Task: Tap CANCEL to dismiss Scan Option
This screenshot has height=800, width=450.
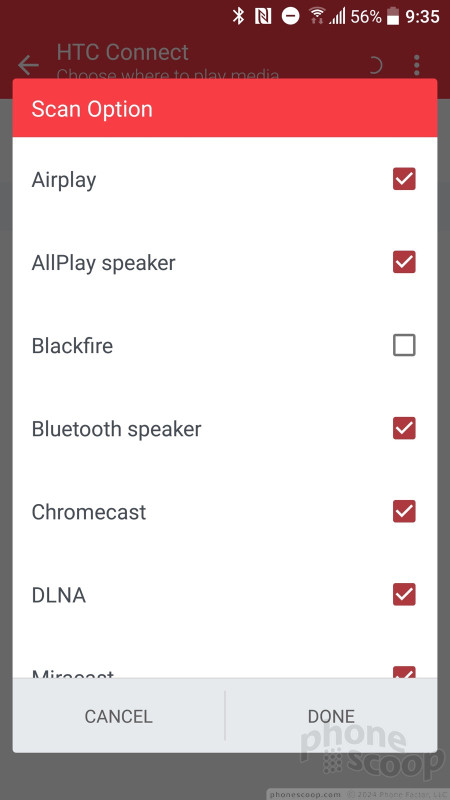Action: tap(118, 716)
